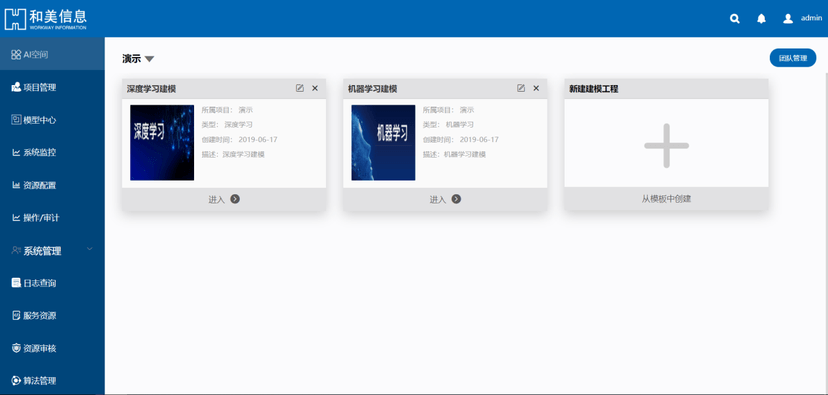Click the arrow icon beside 进入 on 机器学习 card
828x395 pixels.
456,199
